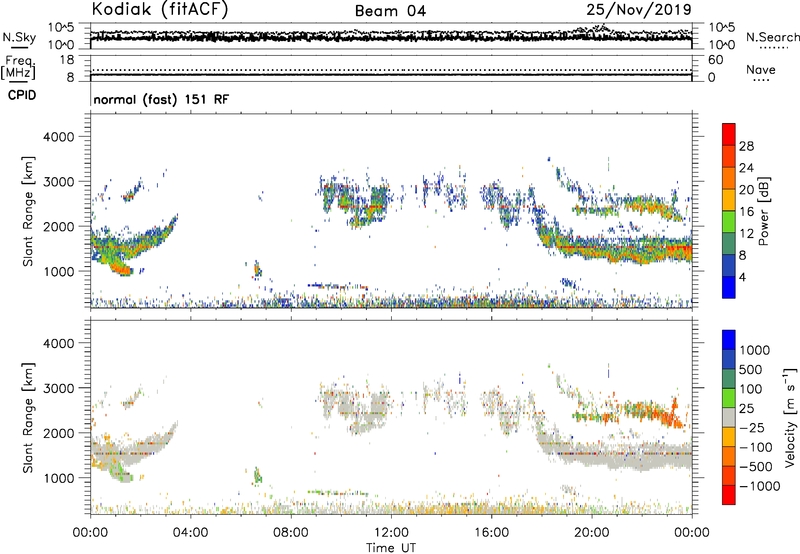The height and width of the screenshot is (554, 800).
Task: Click the 'Power [dB]' colorbar label
Action: point(763,211)
